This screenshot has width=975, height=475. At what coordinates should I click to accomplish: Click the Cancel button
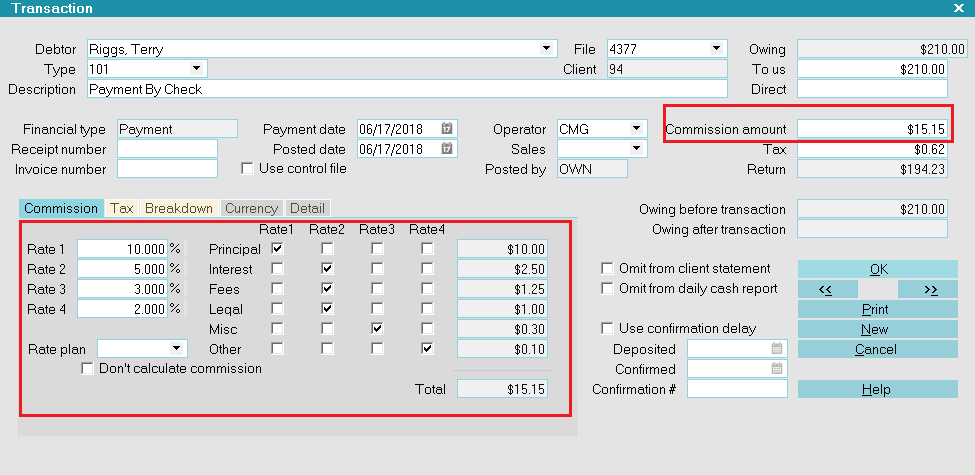(878, 349)
